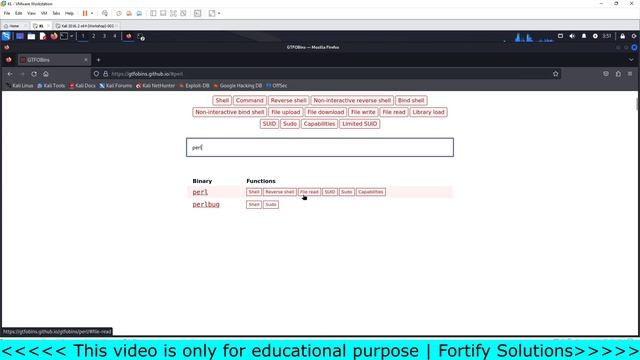640x360 pixels.
Task: Bookmark this page with the star icon
Action: click(556, 74)
